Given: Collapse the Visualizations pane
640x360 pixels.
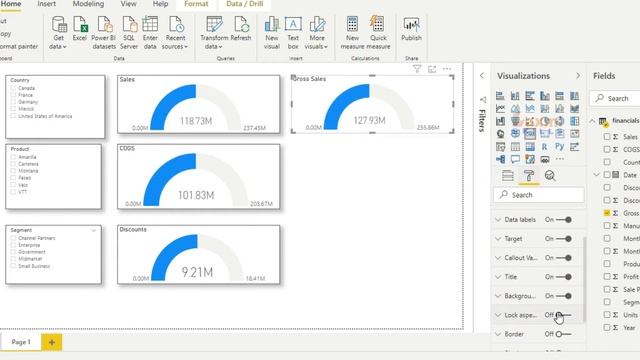Looking at the screenshot, I should [578, 76].
